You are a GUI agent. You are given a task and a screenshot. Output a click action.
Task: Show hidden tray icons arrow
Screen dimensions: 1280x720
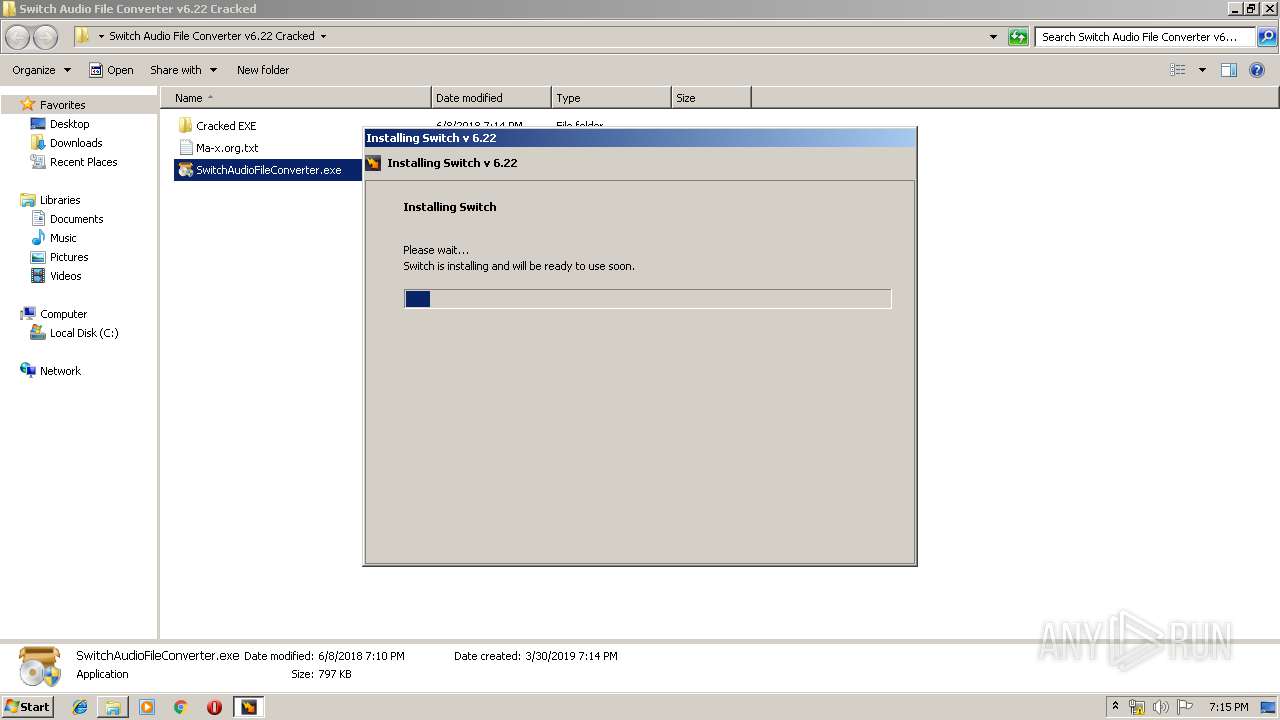(1115, 707)
